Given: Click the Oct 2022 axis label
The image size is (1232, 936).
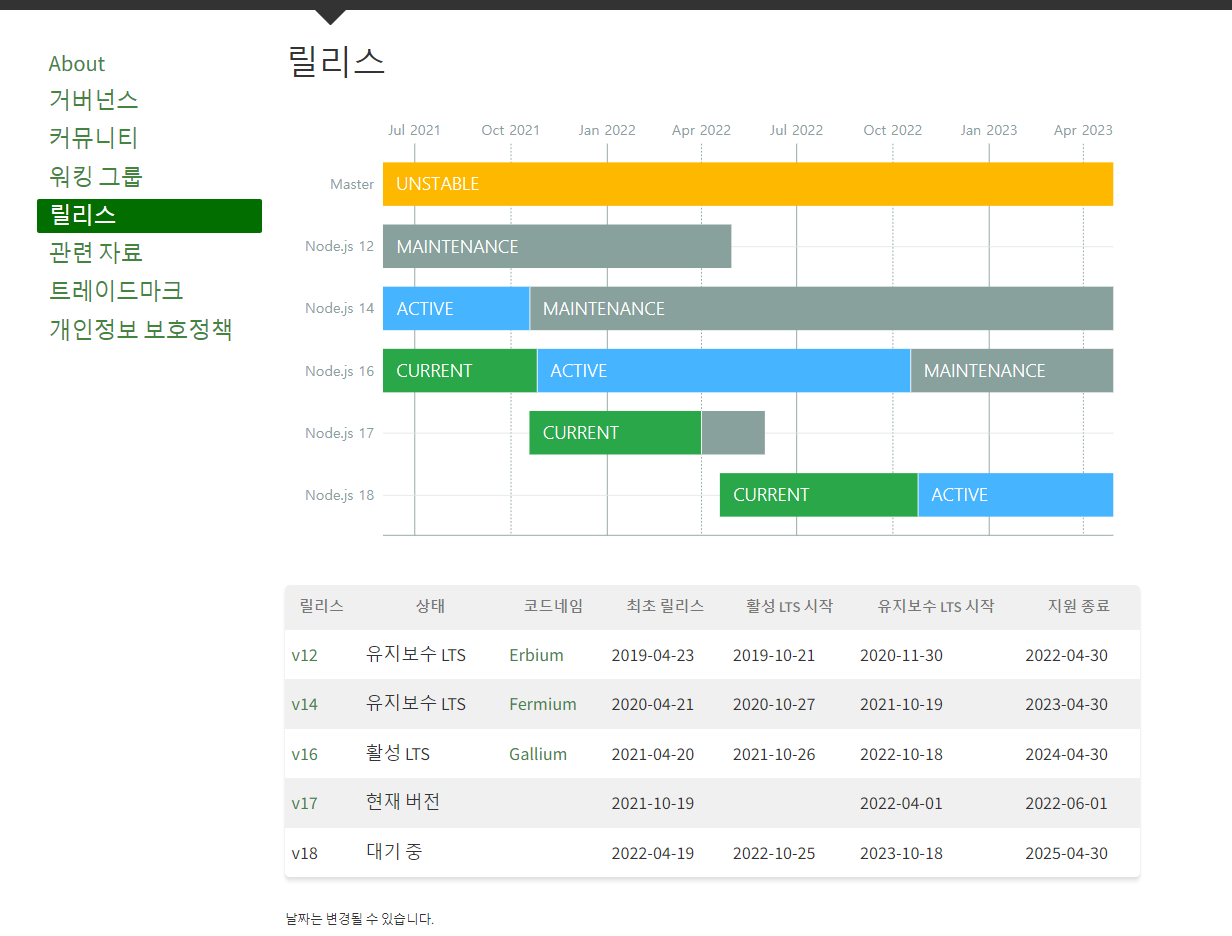Looking at the screenshot, I should 893,130.
